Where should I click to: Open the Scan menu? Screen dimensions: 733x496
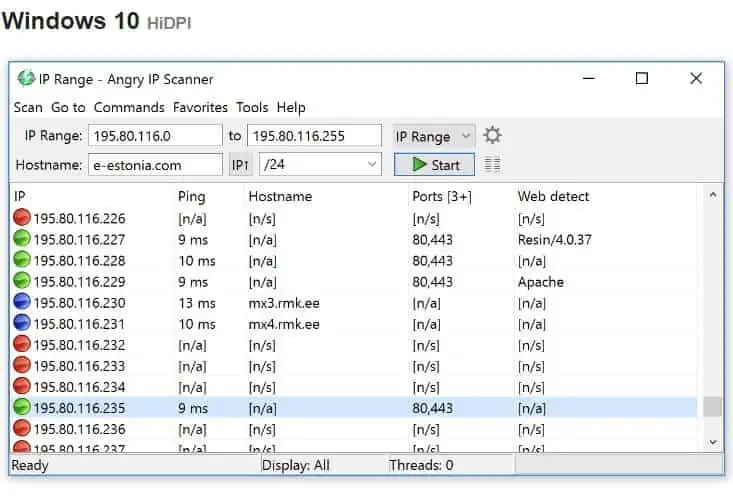point(28,107)
